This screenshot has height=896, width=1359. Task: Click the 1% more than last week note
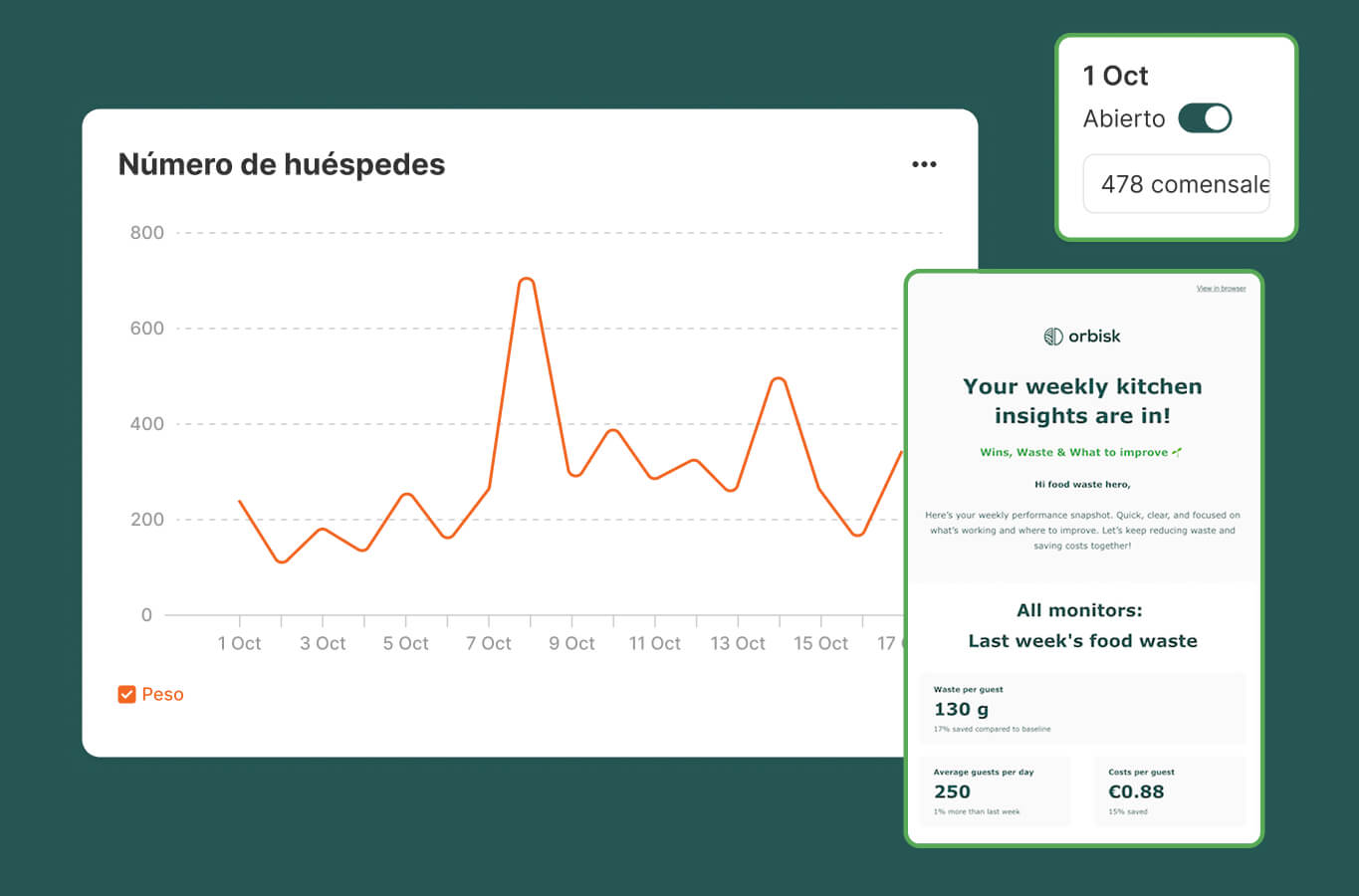(977, 812)
